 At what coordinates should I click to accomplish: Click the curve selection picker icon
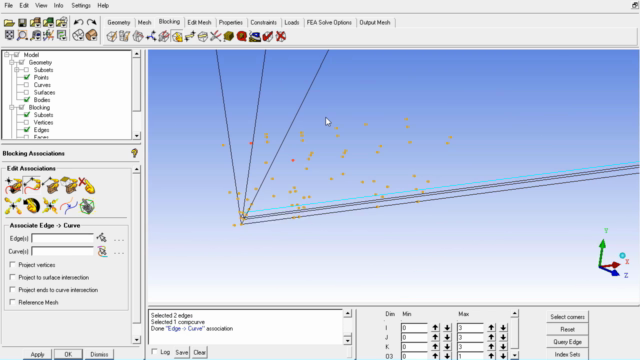coord(102,251)
